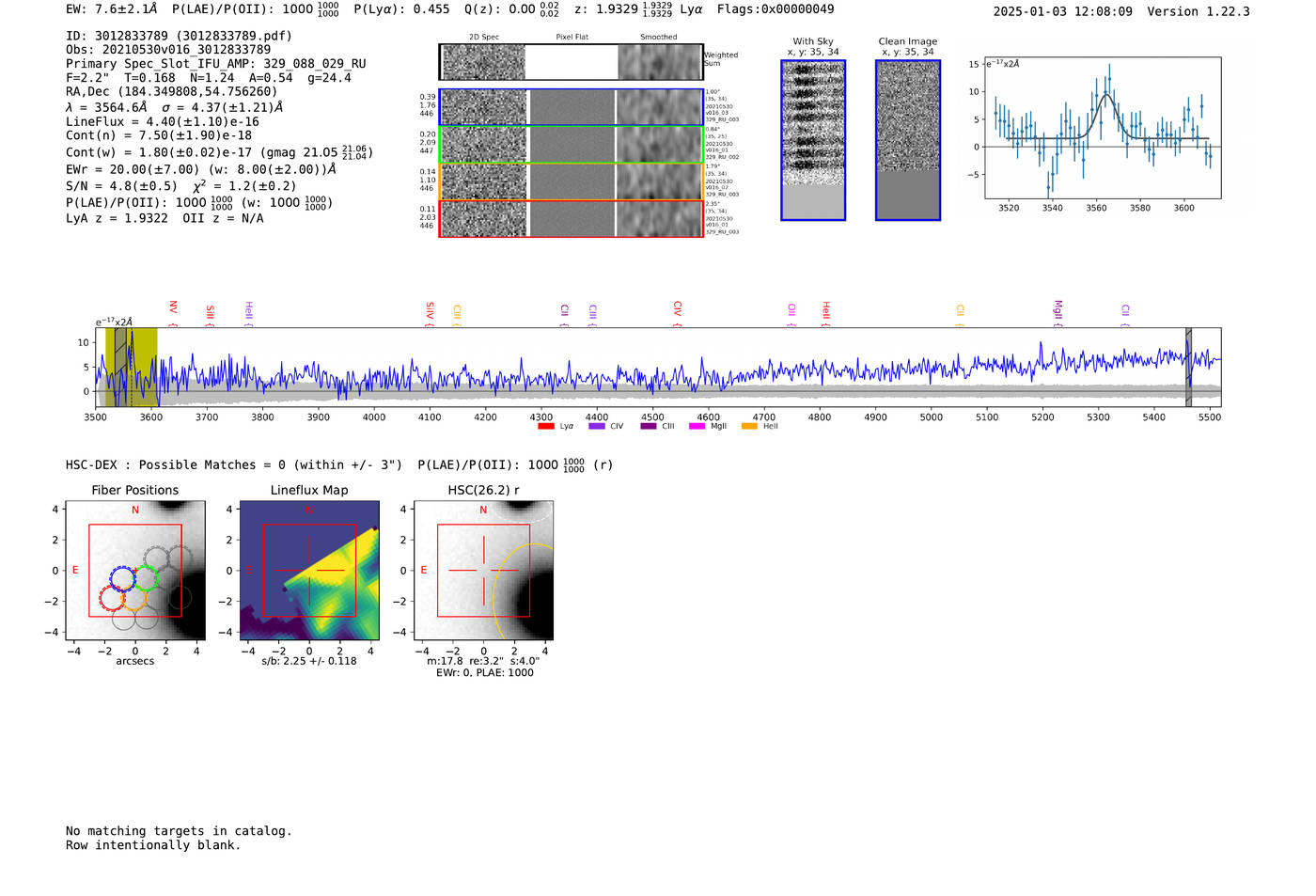Click the Pixel Flat column header

[572, 38]
